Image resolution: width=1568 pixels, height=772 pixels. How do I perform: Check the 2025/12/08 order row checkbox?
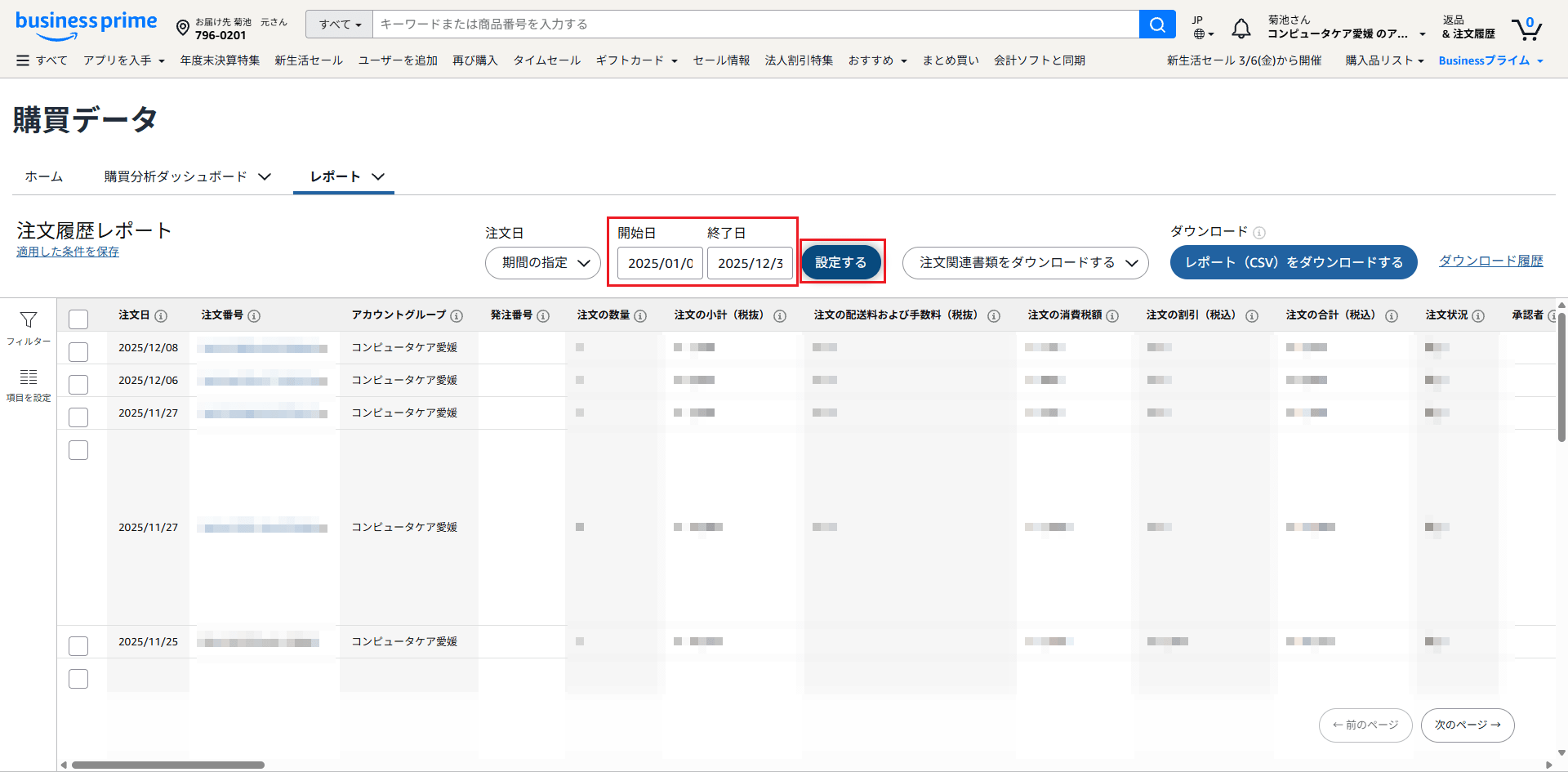coord(78,351)
